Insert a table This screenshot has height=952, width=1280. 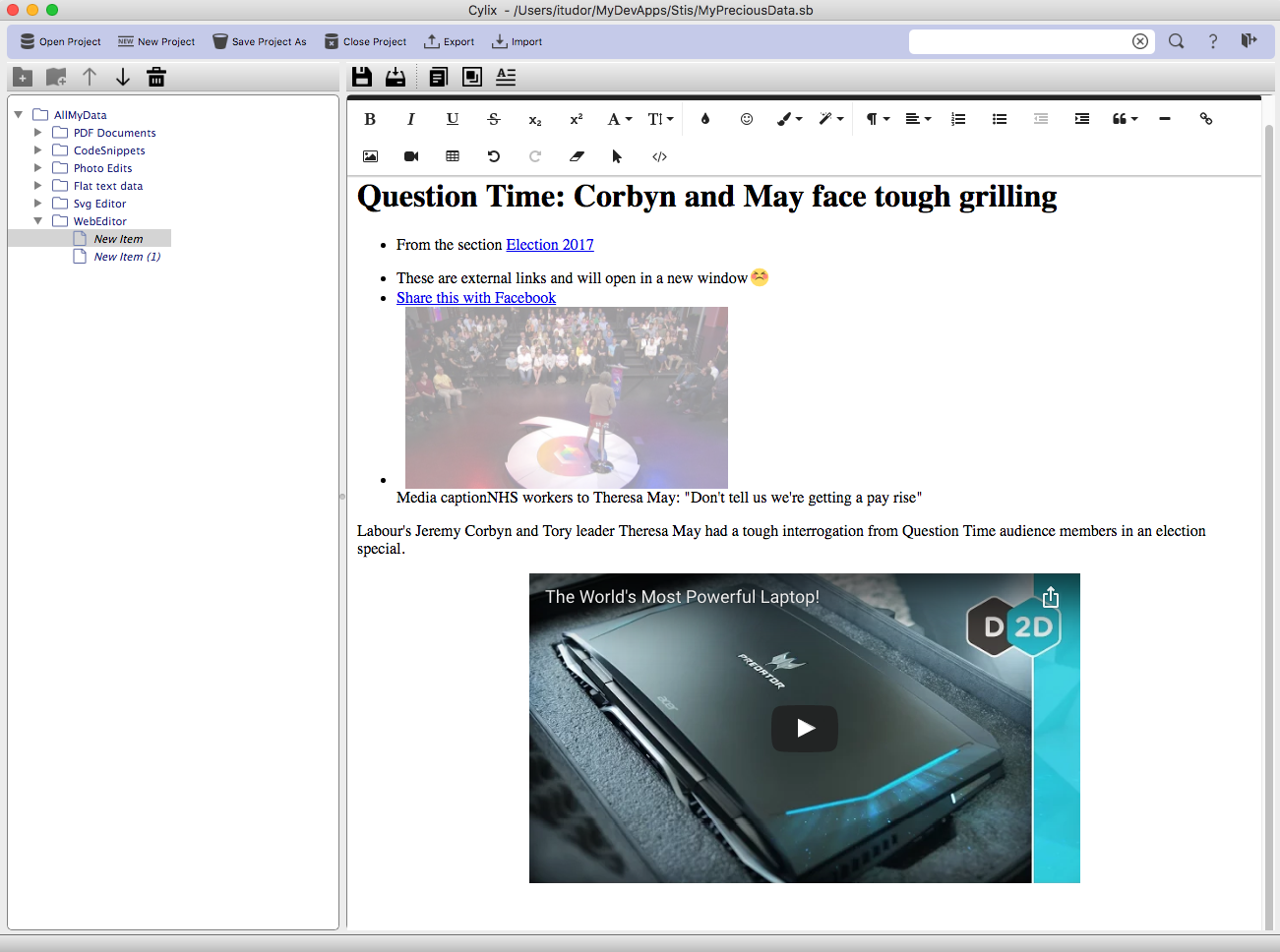453,156
